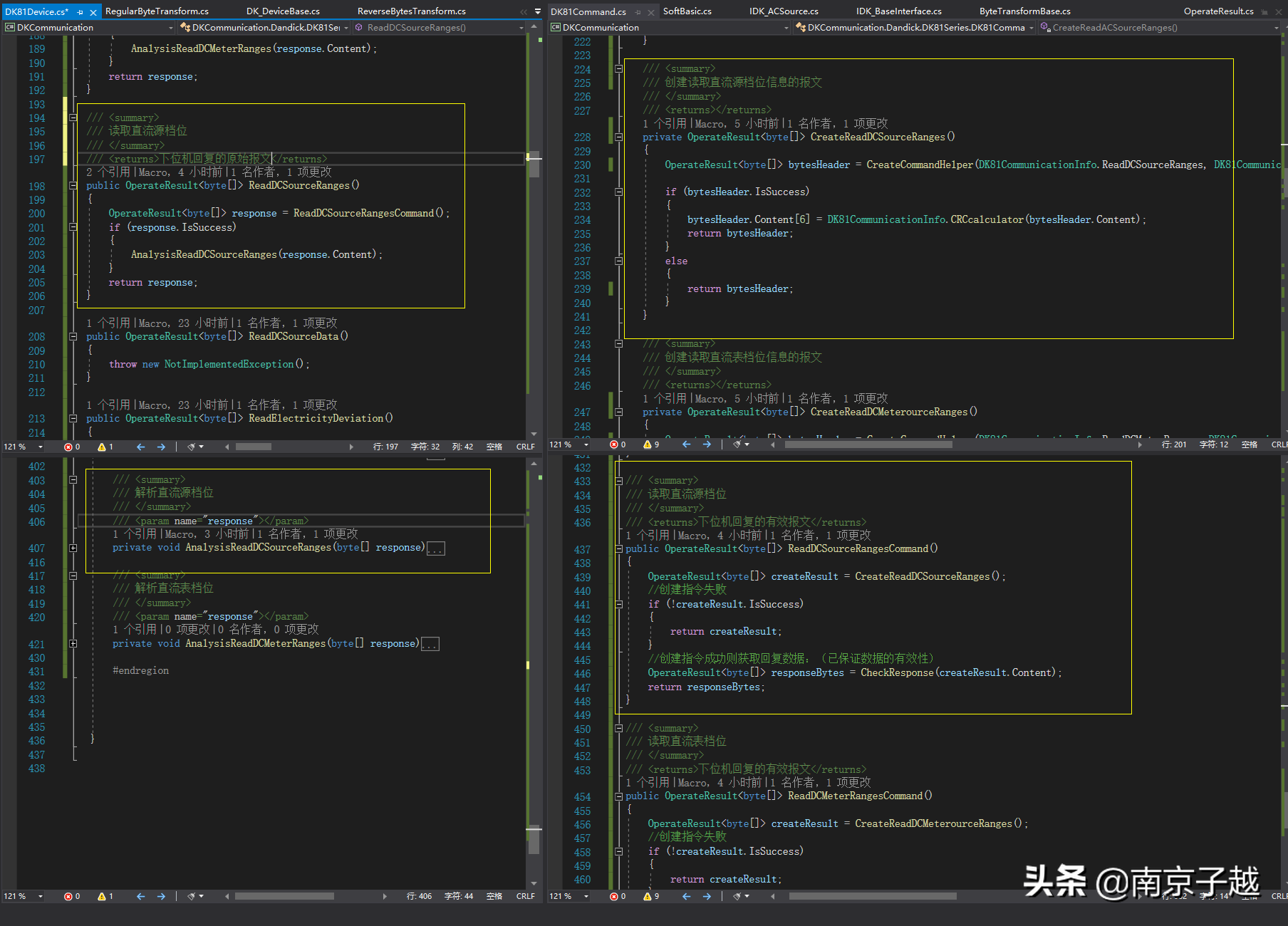The image size is (1288, 926).
Task: Collapse the ReadDCSourceRangesCommand method at line 437
Action: [x=618, y=549]
